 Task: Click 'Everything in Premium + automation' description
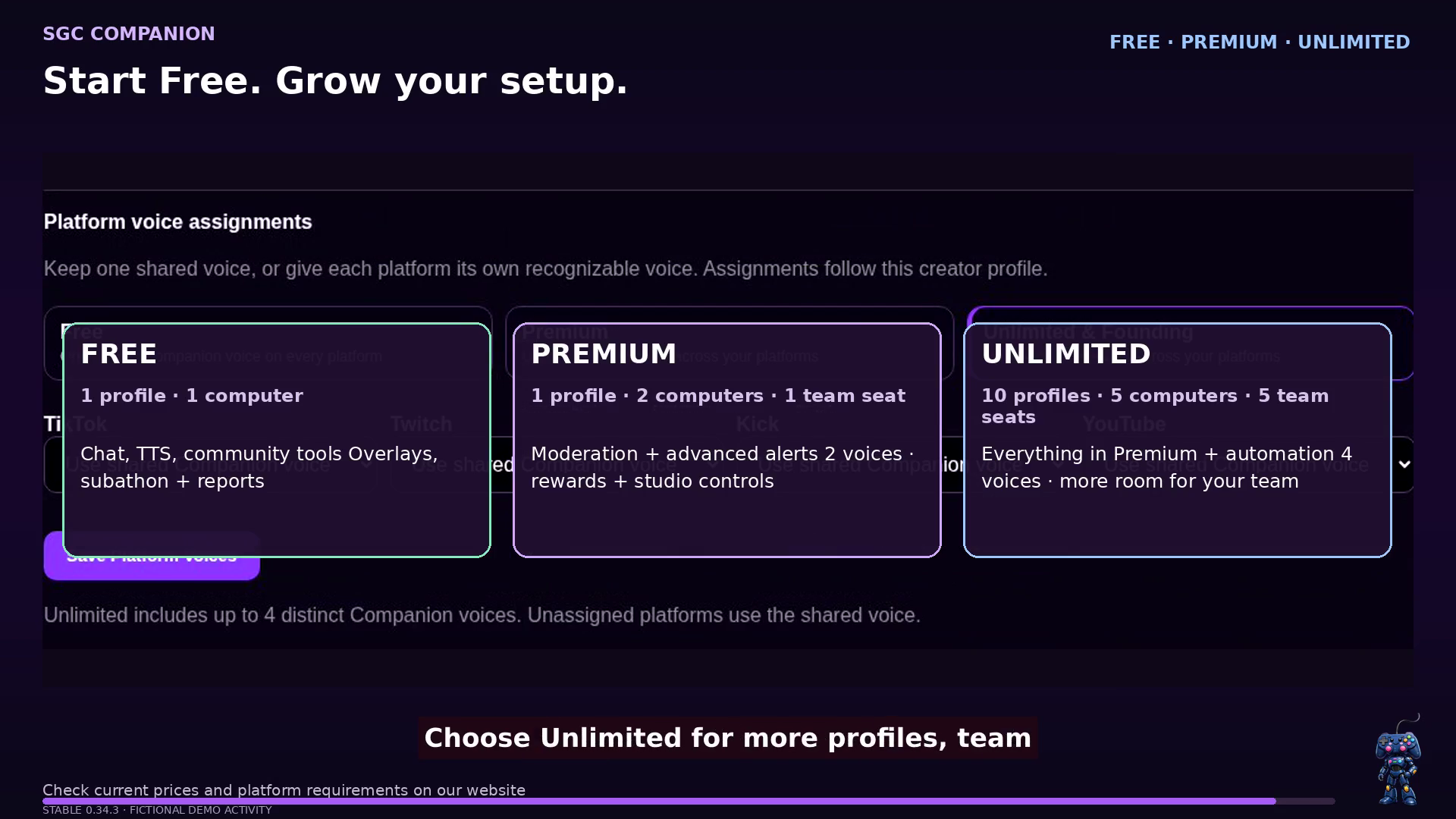point(1166,467)
